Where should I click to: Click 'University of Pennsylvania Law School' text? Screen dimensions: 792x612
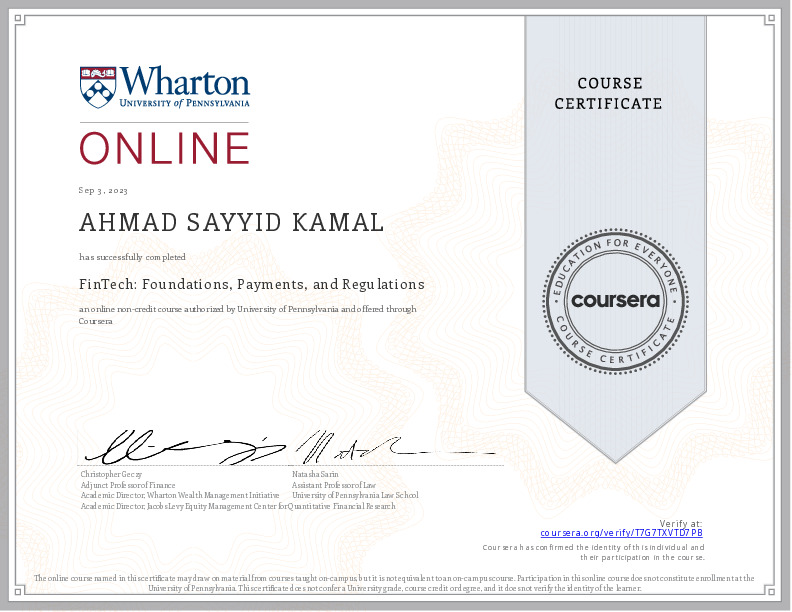tap(355, 495)
